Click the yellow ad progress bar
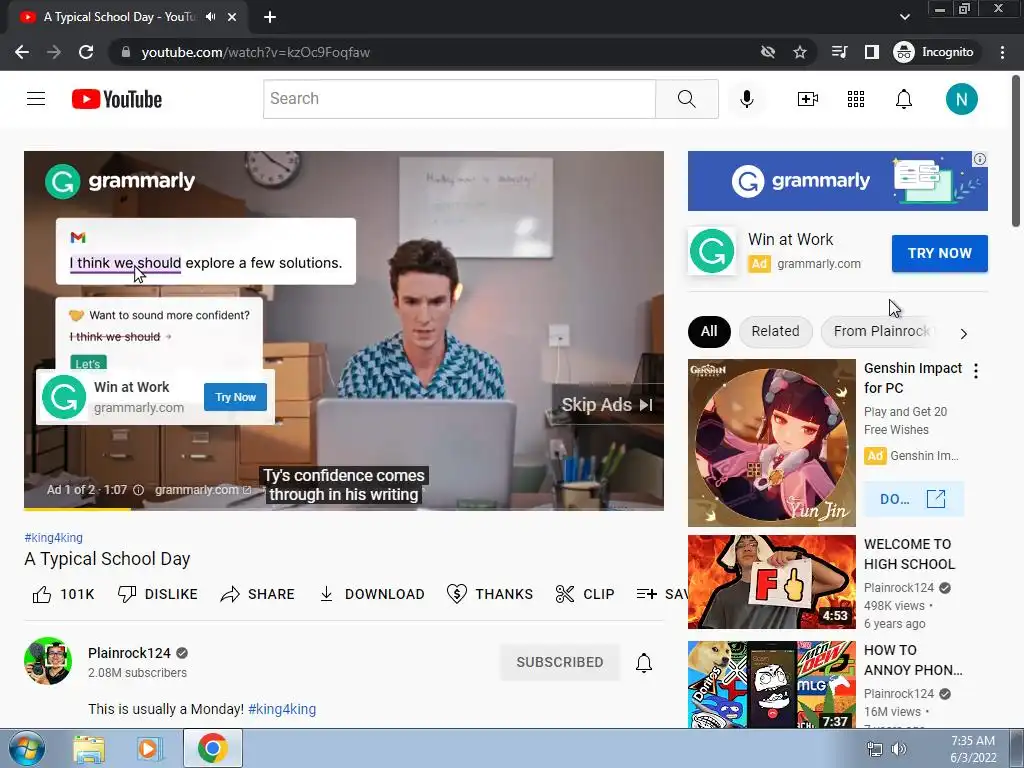1024x768 pixels. tap(77, 509)
